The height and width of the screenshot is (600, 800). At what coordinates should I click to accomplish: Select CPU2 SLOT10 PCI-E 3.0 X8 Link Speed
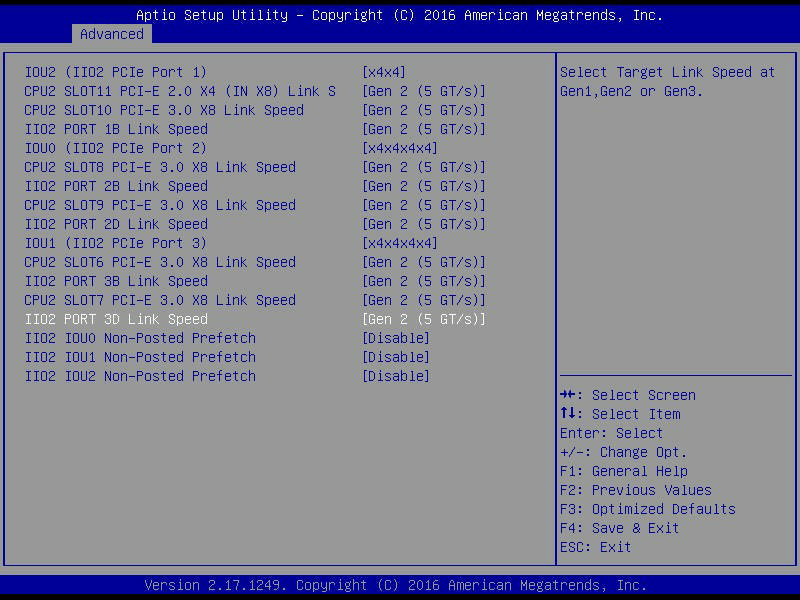click(x=164, y=110)
